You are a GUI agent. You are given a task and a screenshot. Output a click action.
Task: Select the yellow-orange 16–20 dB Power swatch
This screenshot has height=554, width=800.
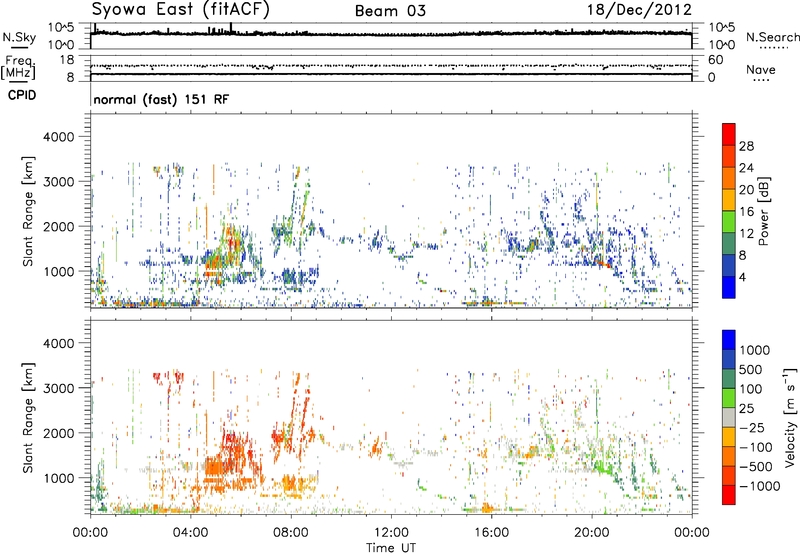coord(729,199)
